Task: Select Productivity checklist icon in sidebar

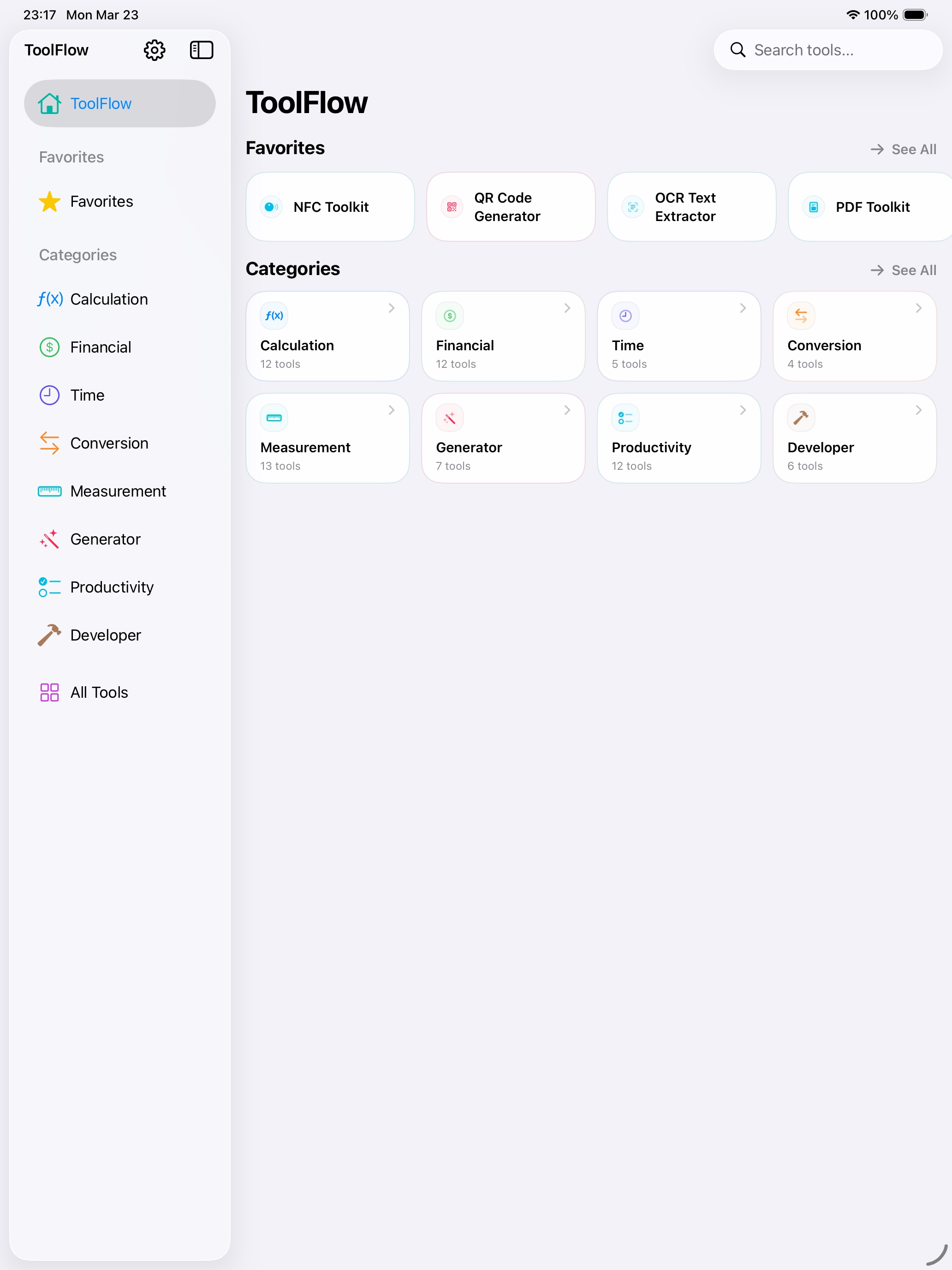Action: pos(50,587)
